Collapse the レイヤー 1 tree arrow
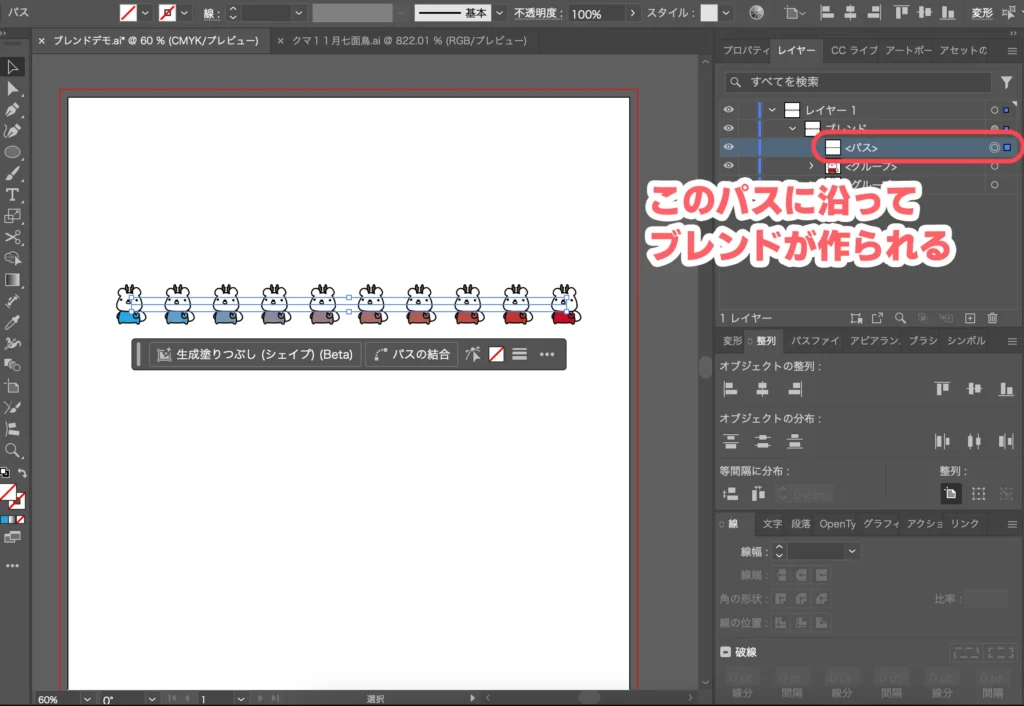The width and height of the screenshot is (1024, 706). point(774,110)
